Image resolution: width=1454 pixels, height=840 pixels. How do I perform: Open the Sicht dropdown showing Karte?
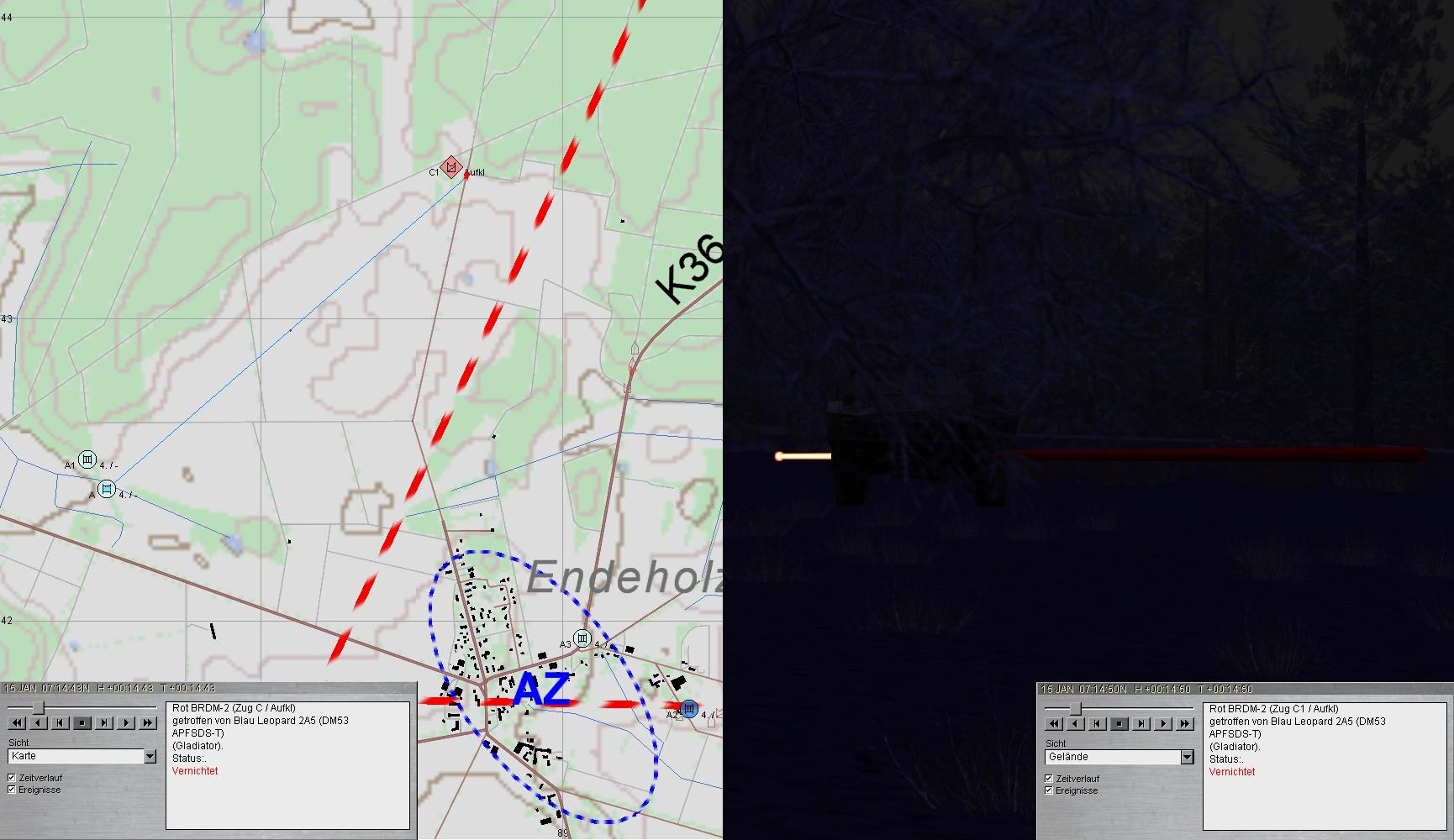click(150, 757)
